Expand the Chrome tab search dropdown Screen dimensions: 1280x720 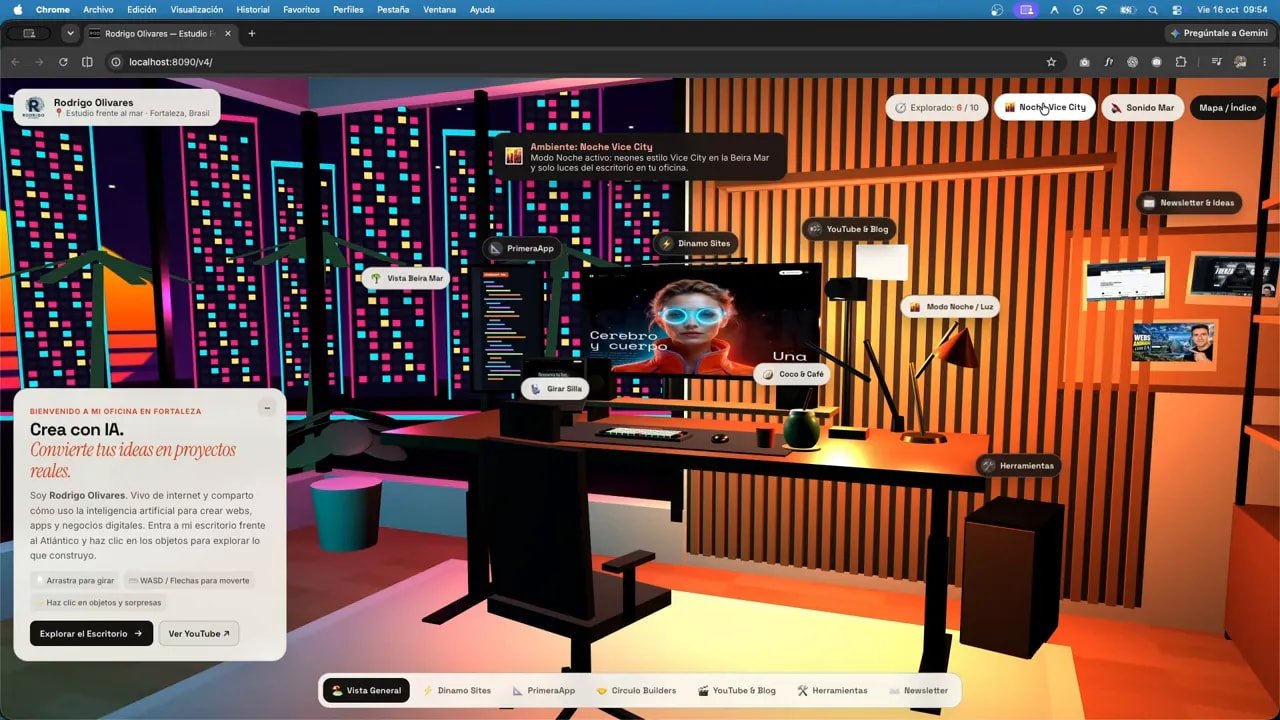[70, 33]
